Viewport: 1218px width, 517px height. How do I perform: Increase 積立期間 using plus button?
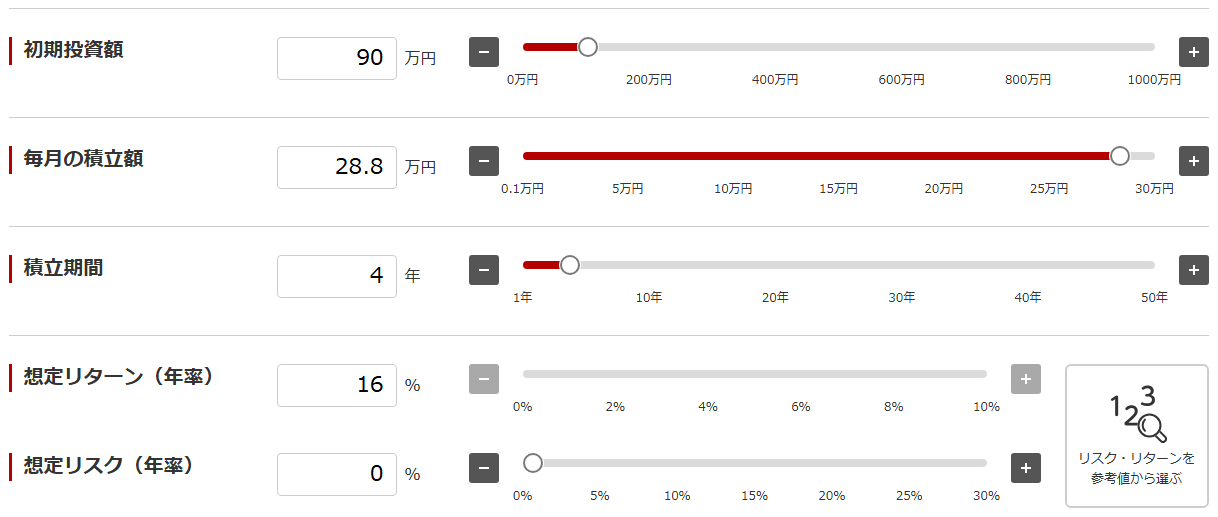point(1193,270)
